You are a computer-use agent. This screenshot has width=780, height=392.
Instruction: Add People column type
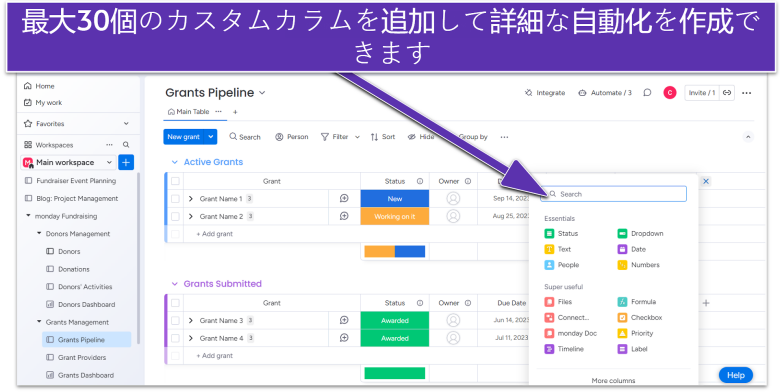click(562, 265)
